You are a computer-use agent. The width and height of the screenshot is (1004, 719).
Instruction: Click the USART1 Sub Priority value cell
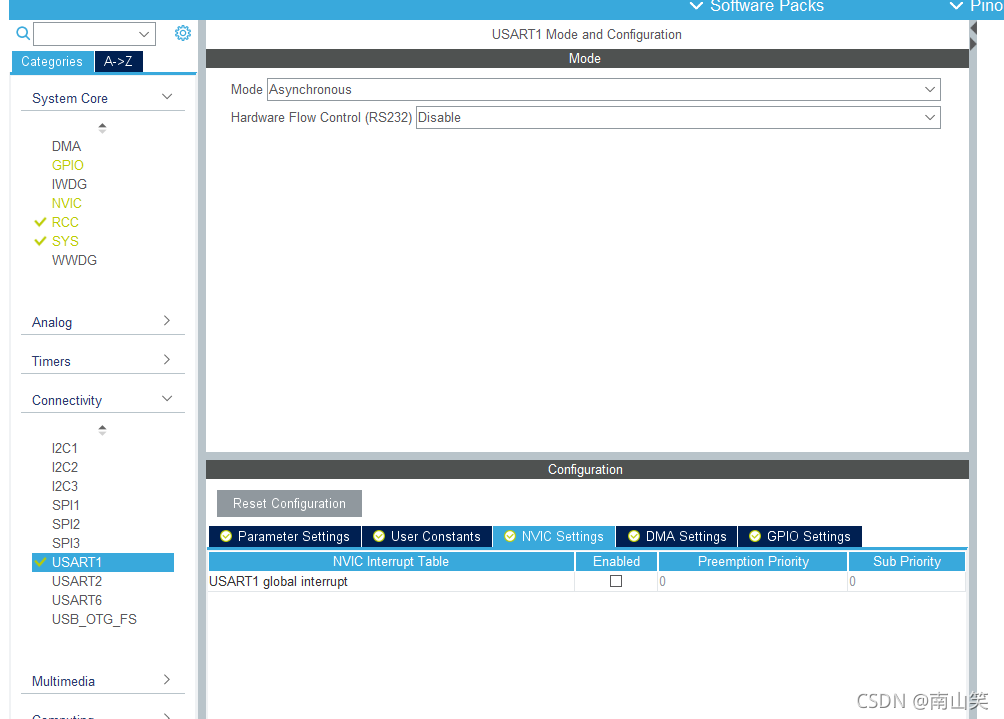coord(907,581)
